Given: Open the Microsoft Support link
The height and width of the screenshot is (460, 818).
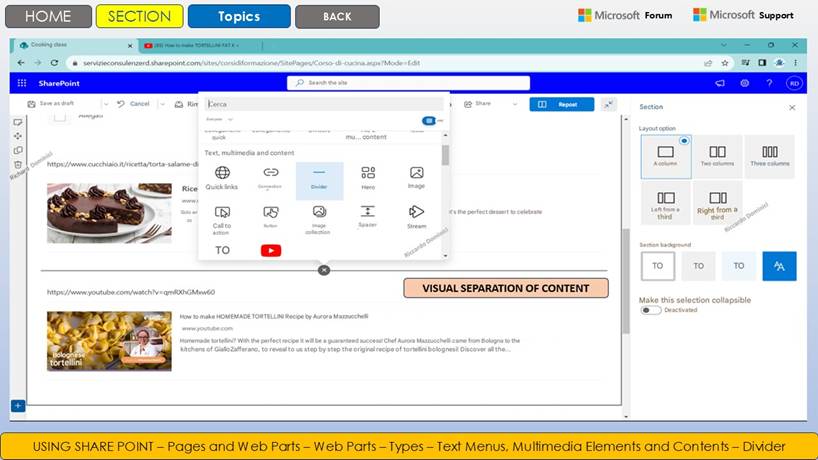Looking at the screenshot, I should tap(743, 15).
